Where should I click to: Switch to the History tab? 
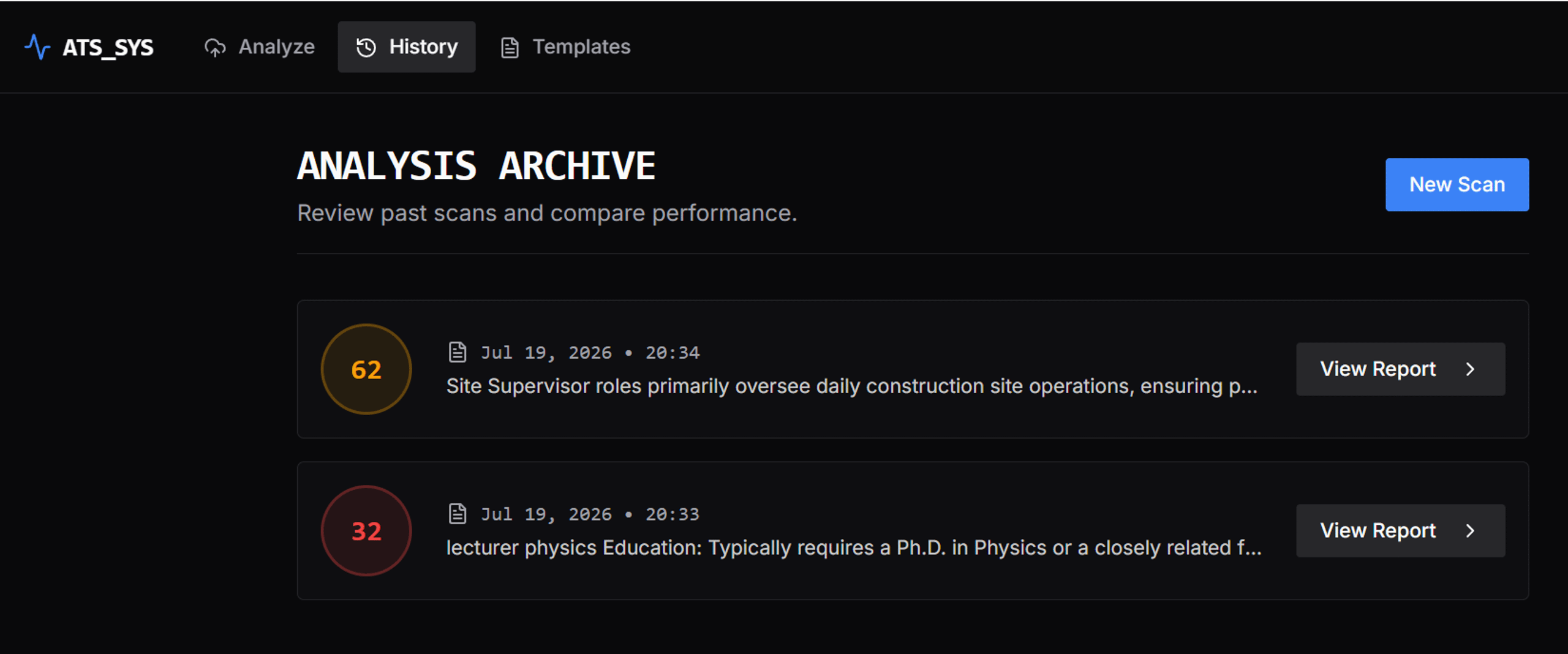[x=407, y=47]
